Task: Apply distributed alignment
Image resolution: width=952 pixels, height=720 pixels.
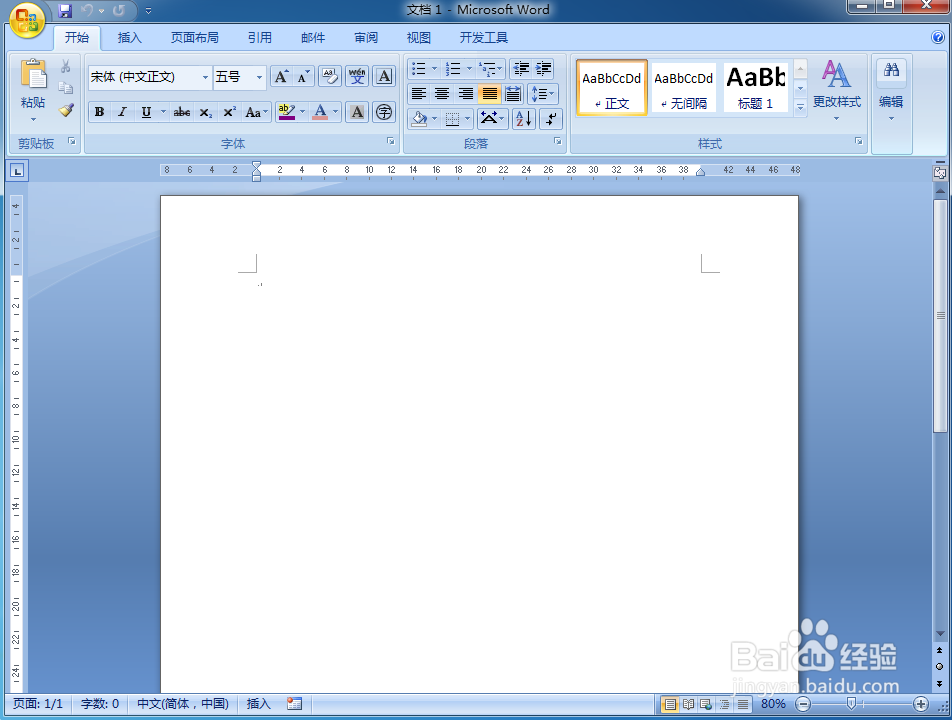Action: point(513,93)
